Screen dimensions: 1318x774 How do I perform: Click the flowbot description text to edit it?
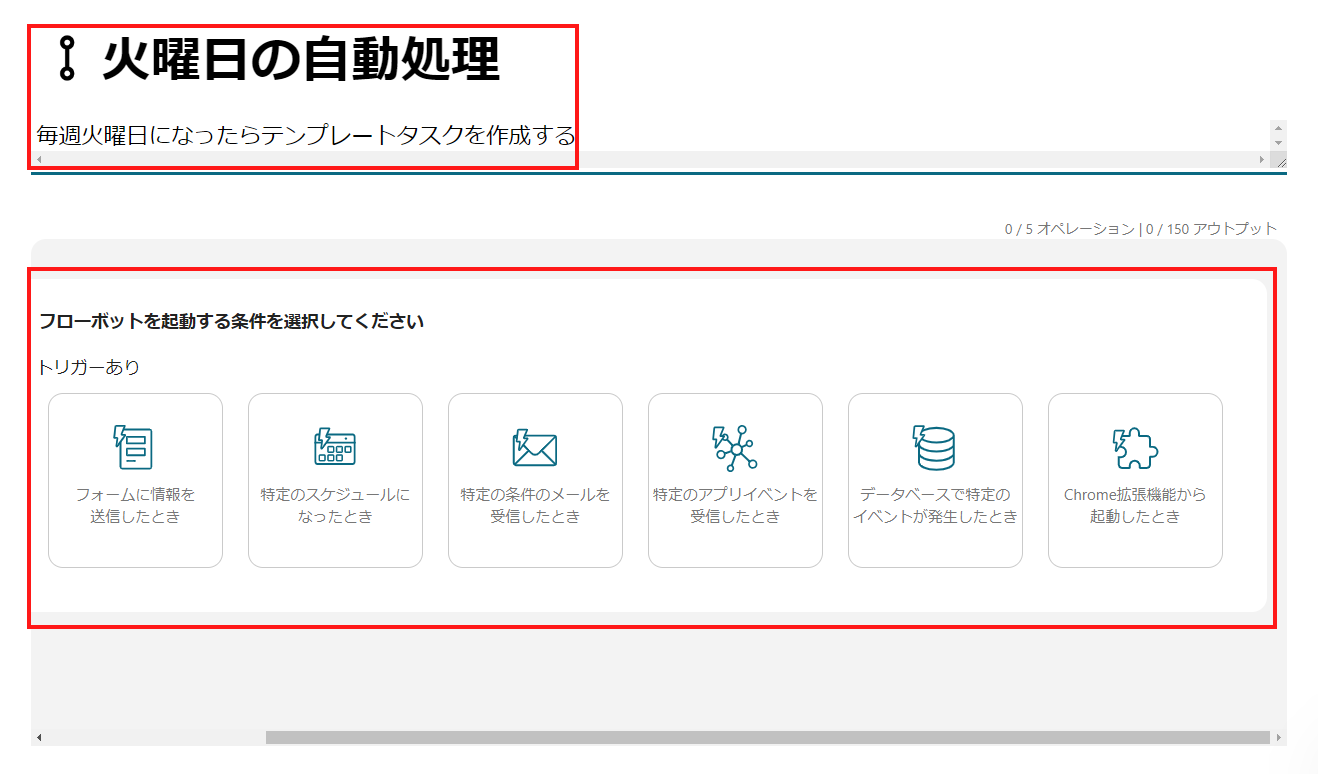tap(300, 130)
